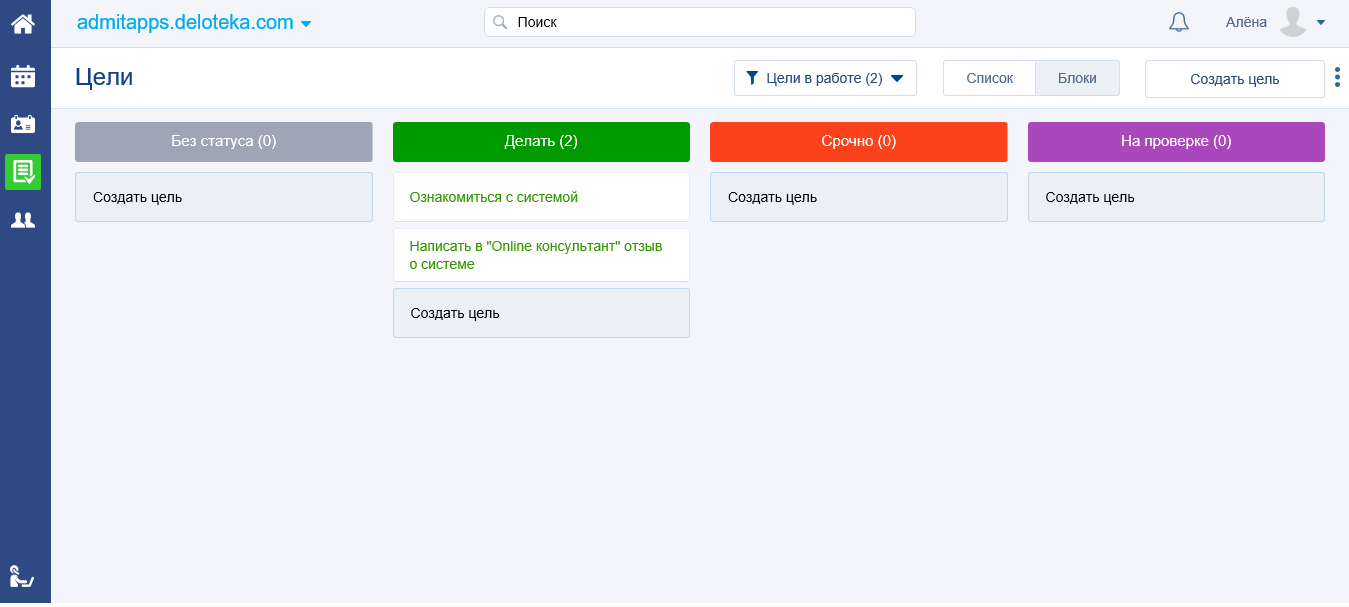
Task: Click the green 'Делать (2)' column header
Action: (541, 141)
